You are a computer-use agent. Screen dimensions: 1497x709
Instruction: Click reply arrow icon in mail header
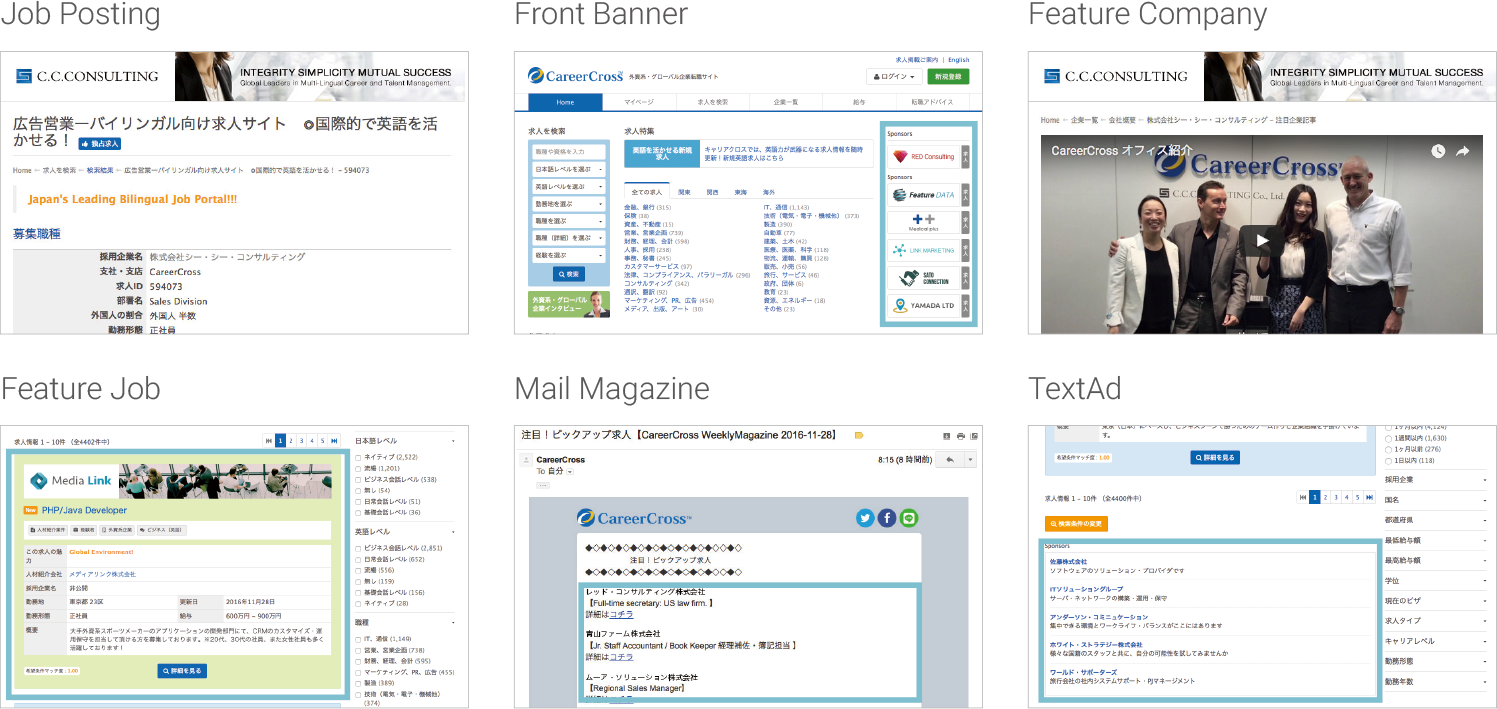(x=949, y=459)
